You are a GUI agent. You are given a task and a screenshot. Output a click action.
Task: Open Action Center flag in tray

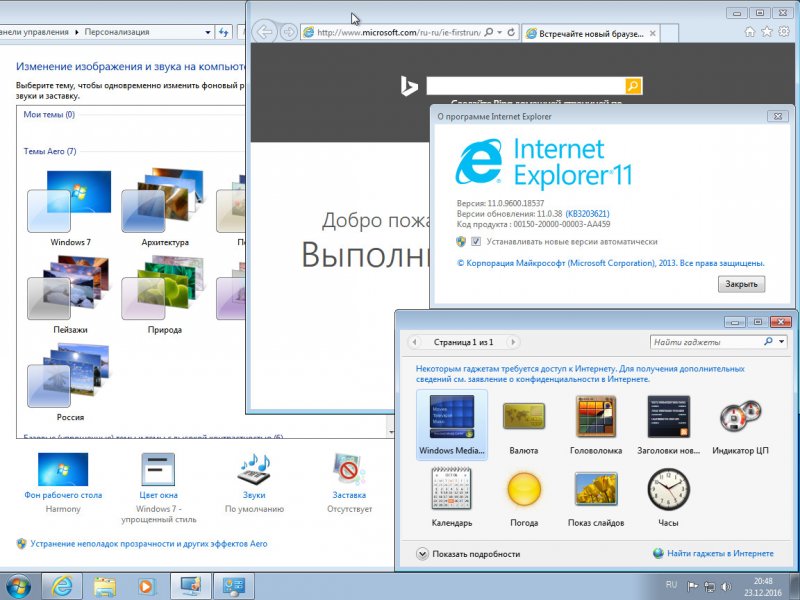[x=692, y=587]
